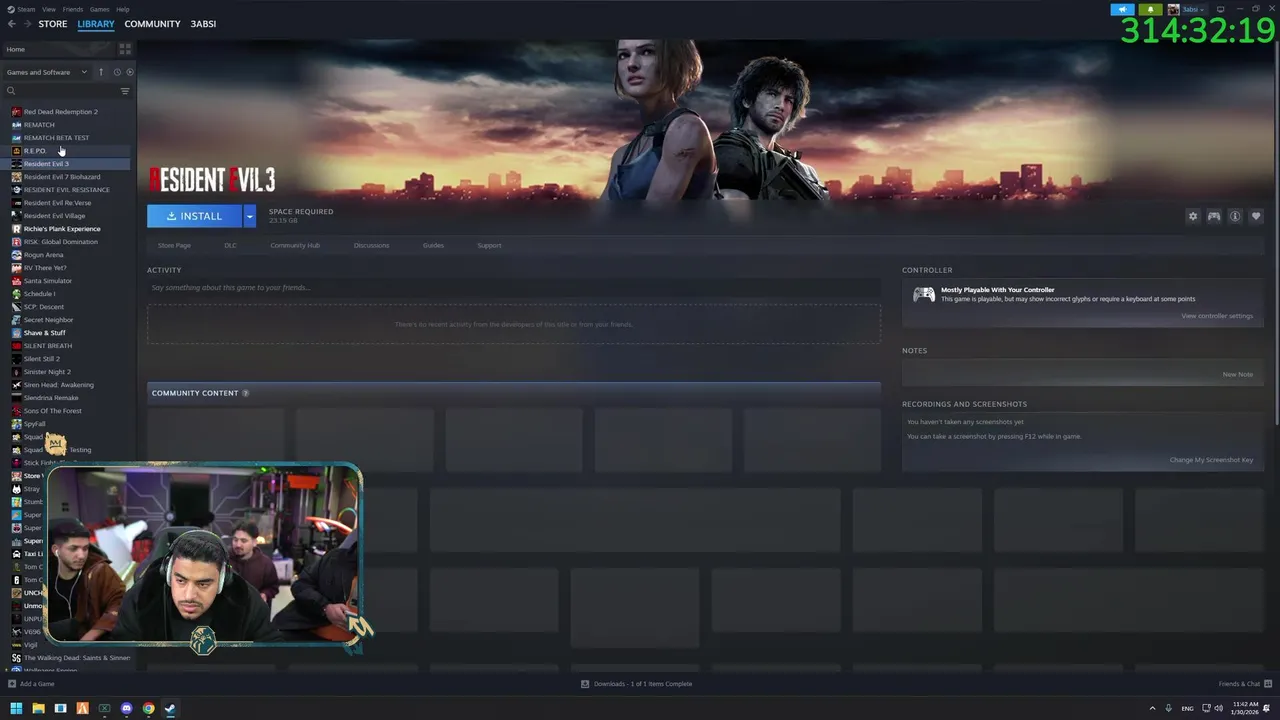Select Red Dead Redemption 2 in list
The width and height of the screenshot is (1280, 720).
pyautogui.click(x=60, y=112)
